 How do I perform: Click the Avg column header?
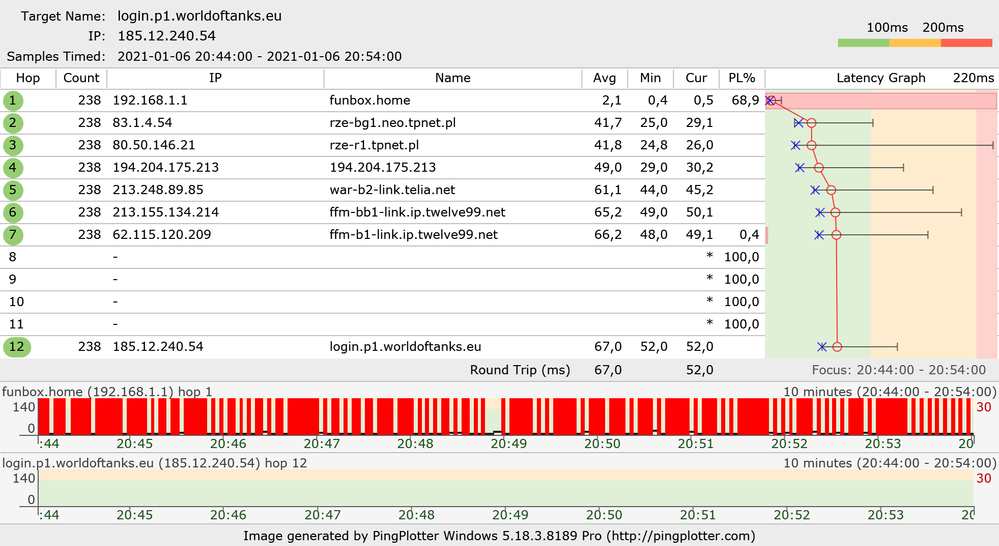point(605,78)
